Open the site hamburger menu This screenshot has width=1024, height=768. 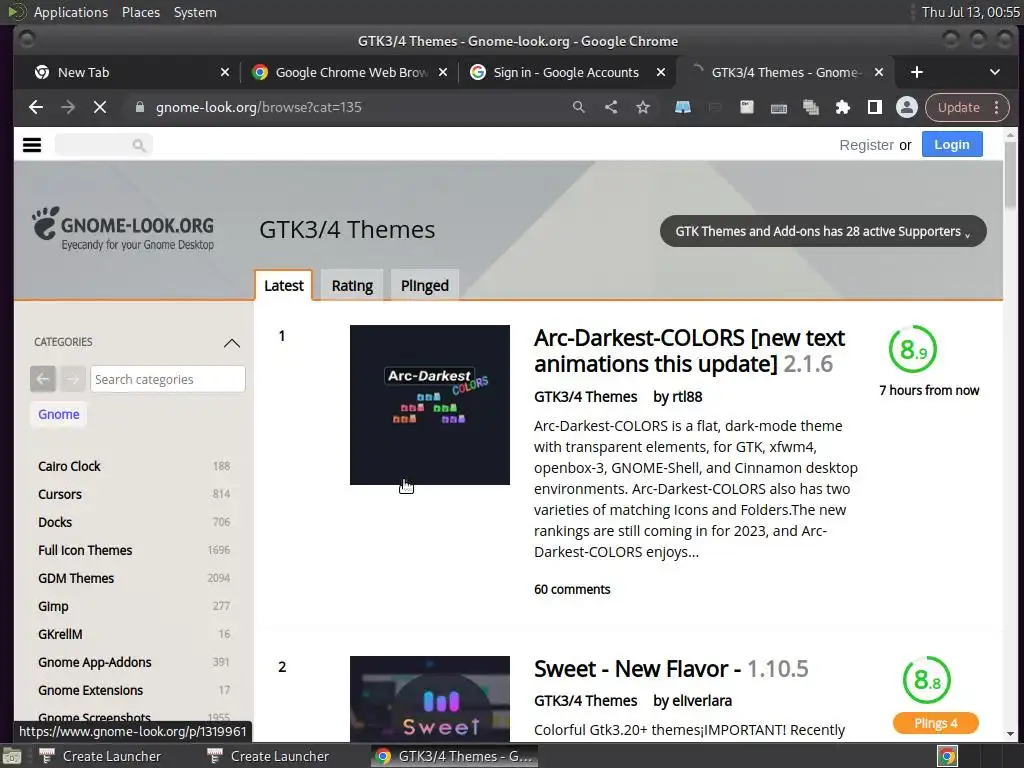[32, 145]
